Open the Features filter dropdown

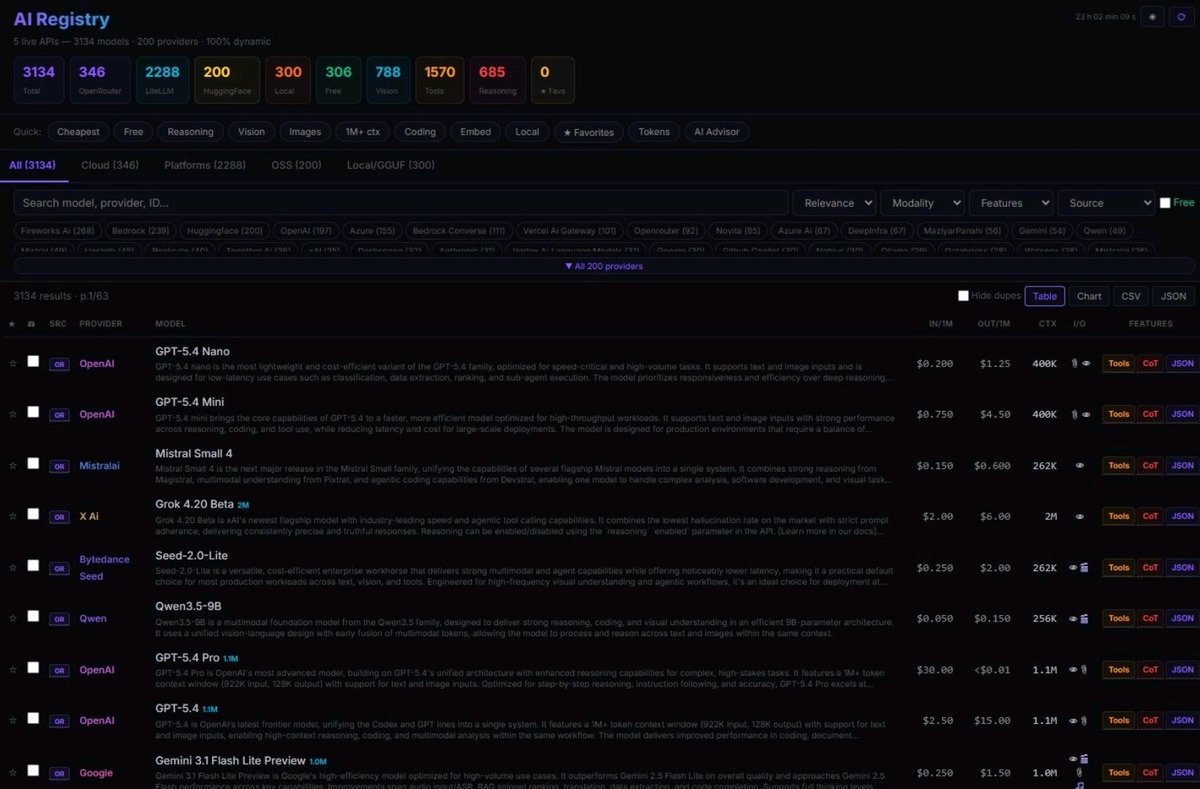coord(1011,203)
